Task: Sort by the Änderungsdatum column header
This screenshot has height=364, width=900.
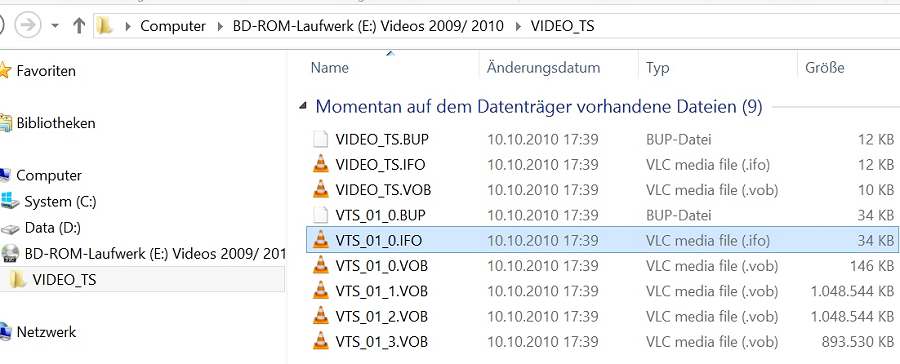Action: [x=543, y=68]
